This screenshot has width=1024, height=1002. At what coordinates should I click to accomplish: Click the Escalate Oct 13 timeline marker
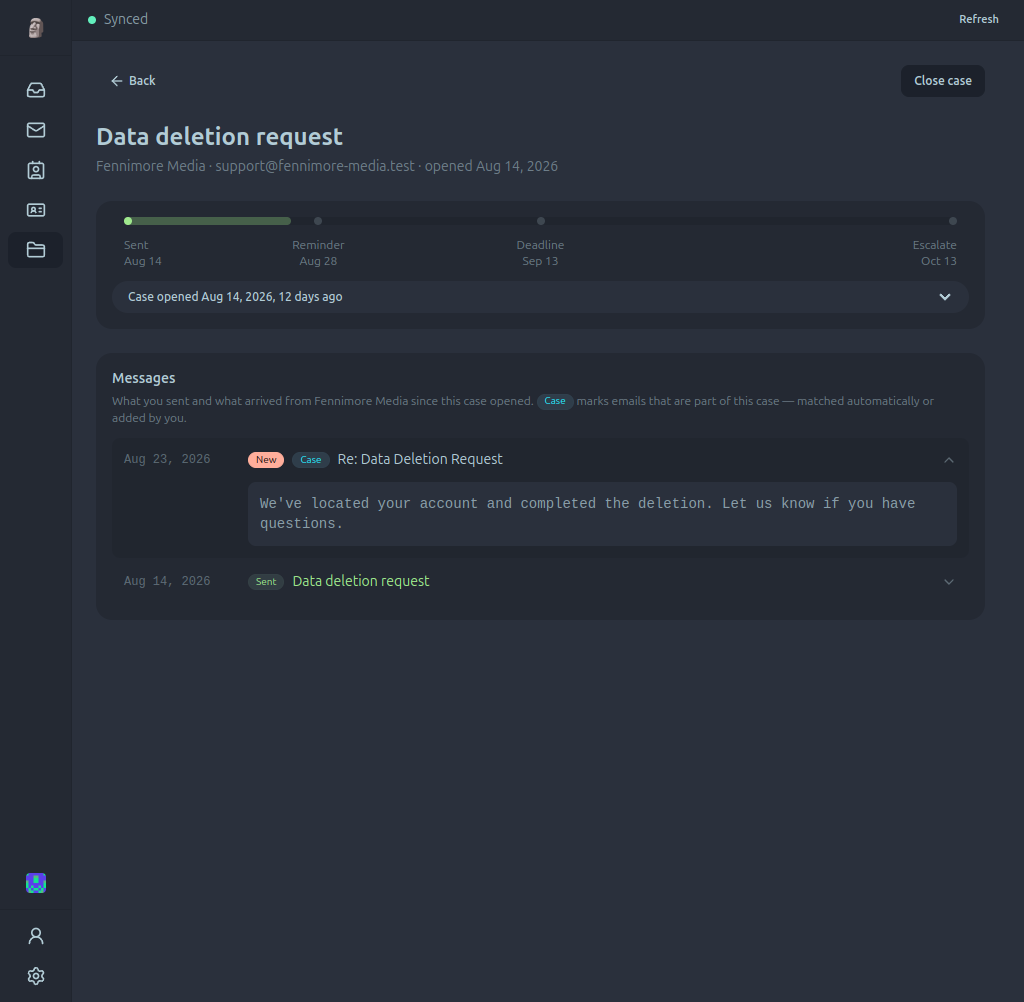coord(953,221)
